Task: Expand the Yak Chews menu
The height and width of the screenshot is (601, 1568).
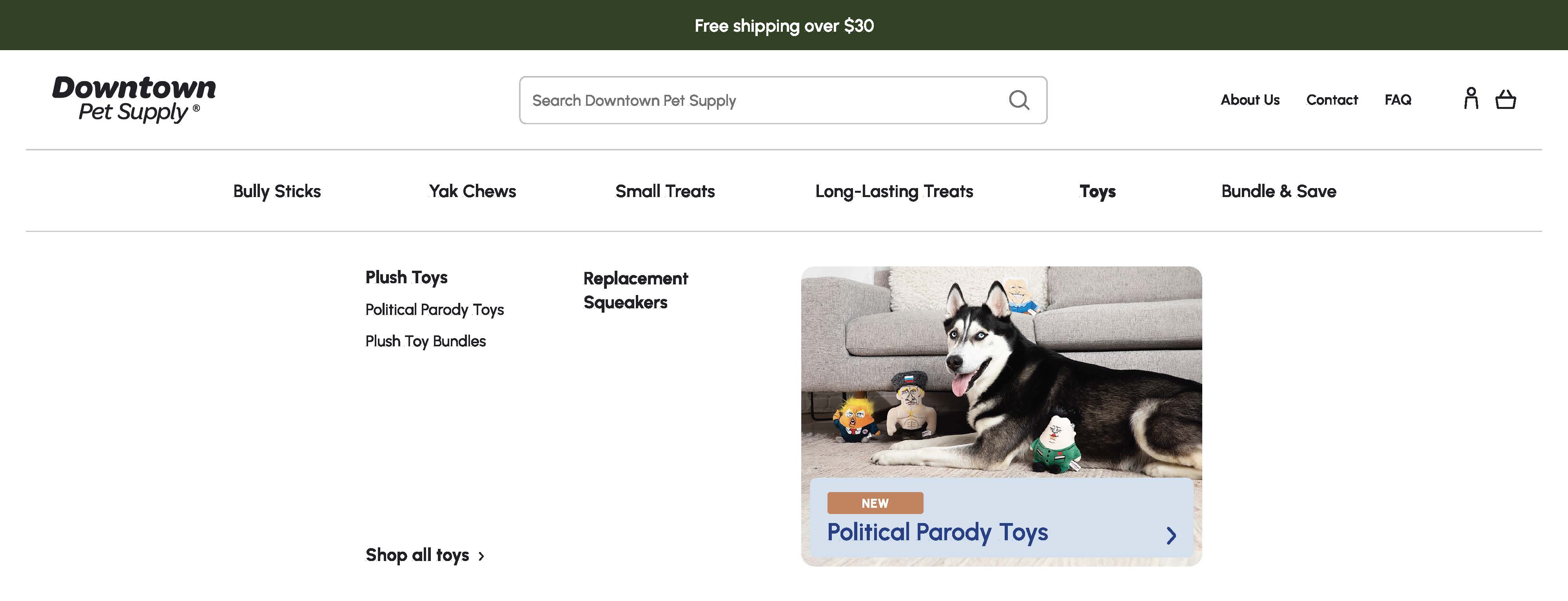Action: point(472,191)
